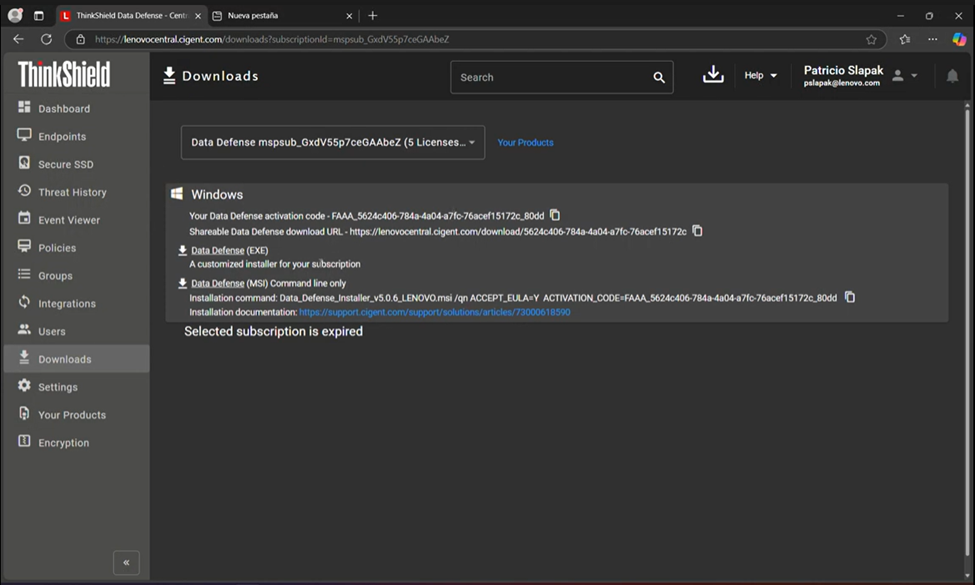Image resolution: width=975 pixels, height=585 pixels.
Task: Select Downloads in the sidebar
Action: click(76, 359)
